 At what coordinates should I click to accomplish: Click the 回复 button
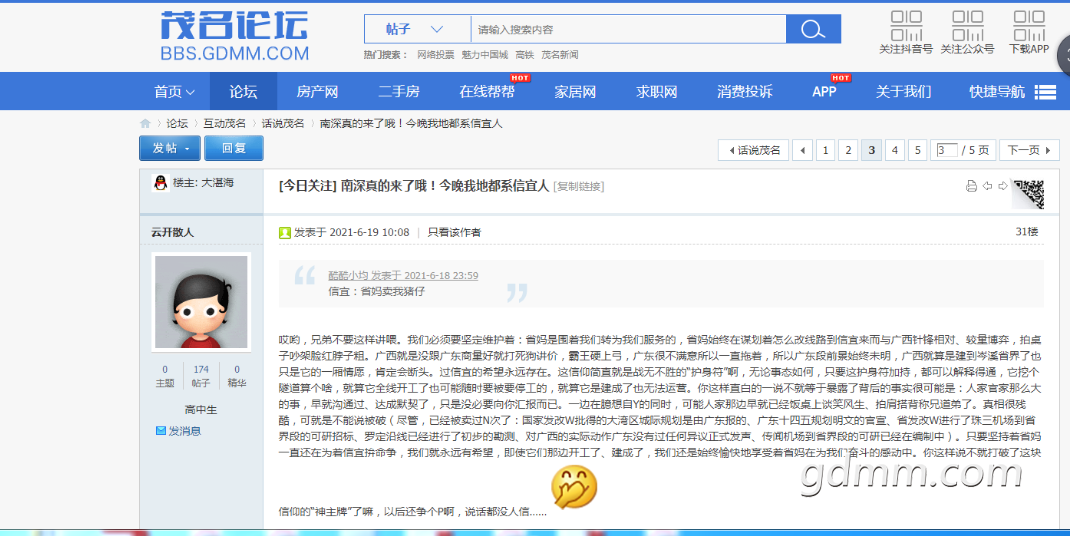tap(233, 148)
